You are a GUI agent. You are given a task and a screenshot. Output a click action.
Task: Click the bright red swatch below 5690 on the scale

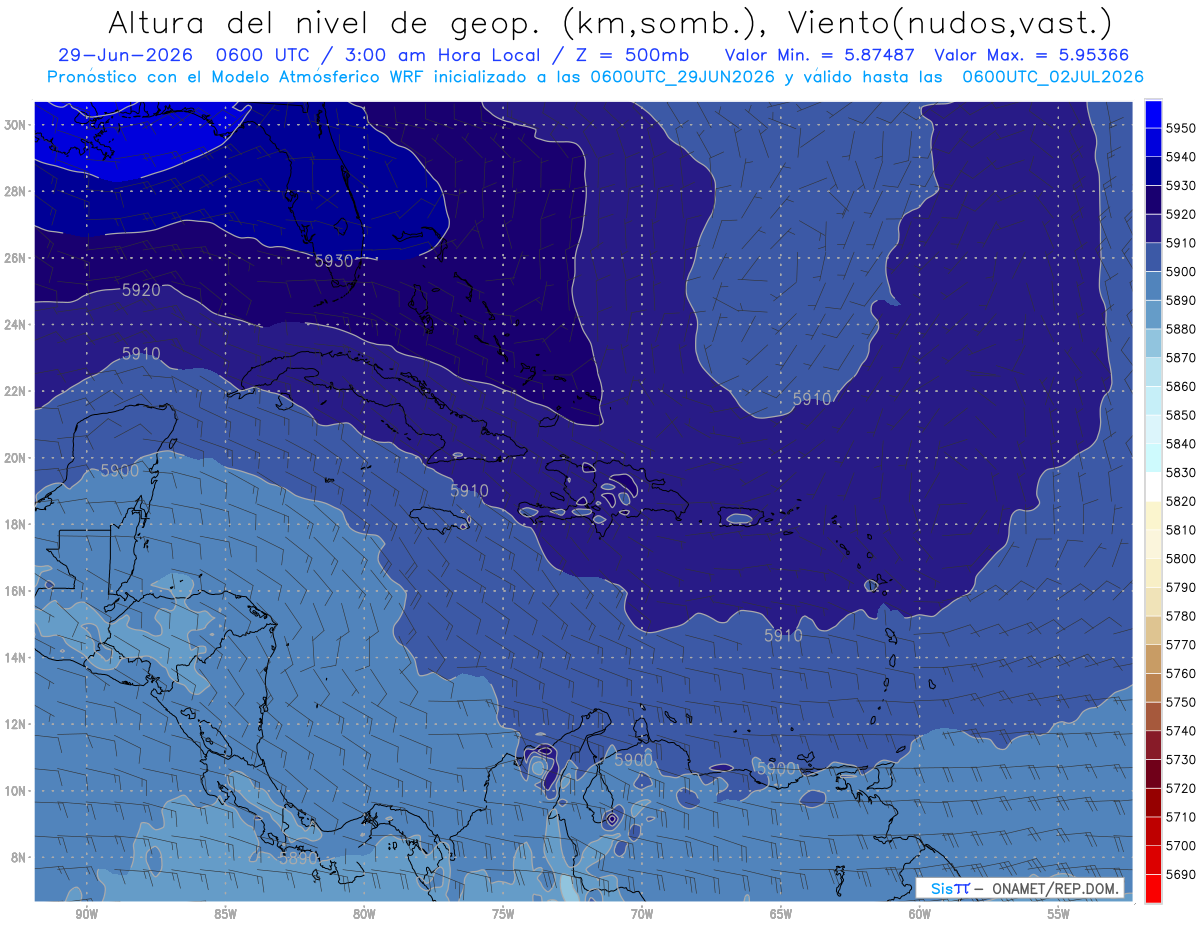(1153, 888)
